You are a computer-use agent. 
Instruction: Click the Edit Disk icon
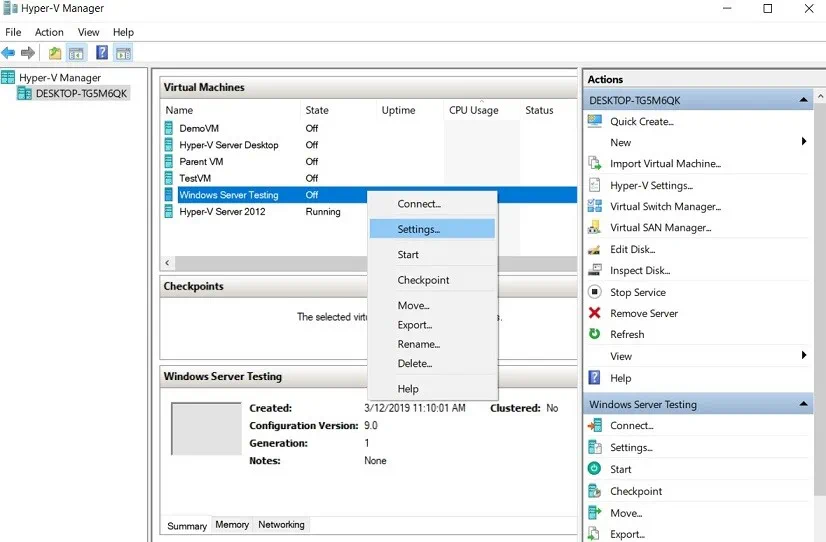(x=594, y=250)
